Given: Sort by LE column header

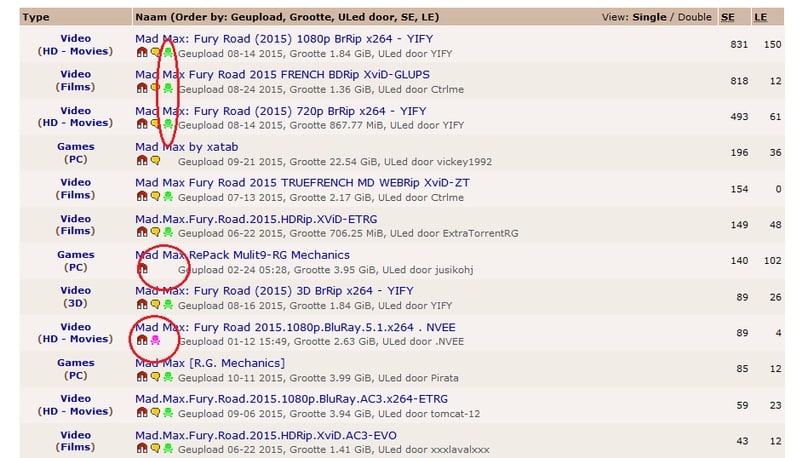Looking at the screenshot, I should [761, 17].
